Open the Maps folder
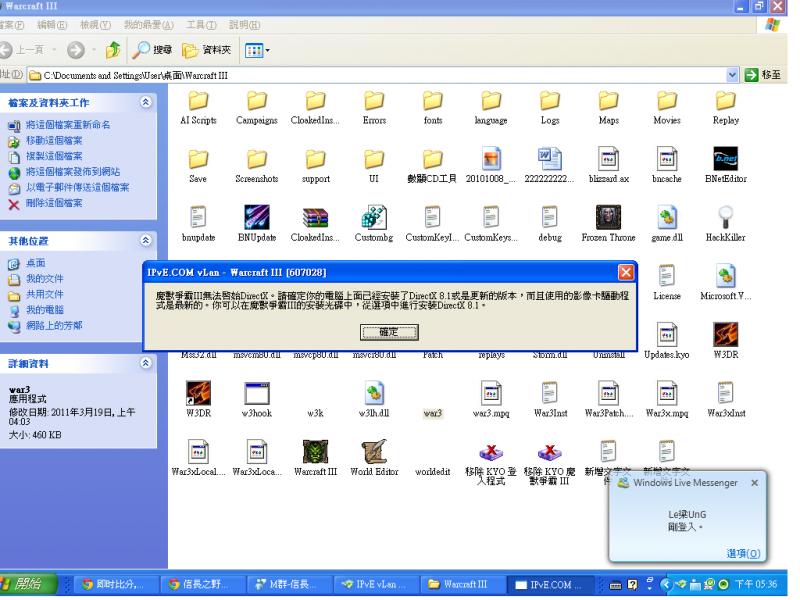800x600 pixels. coord(608,102)
